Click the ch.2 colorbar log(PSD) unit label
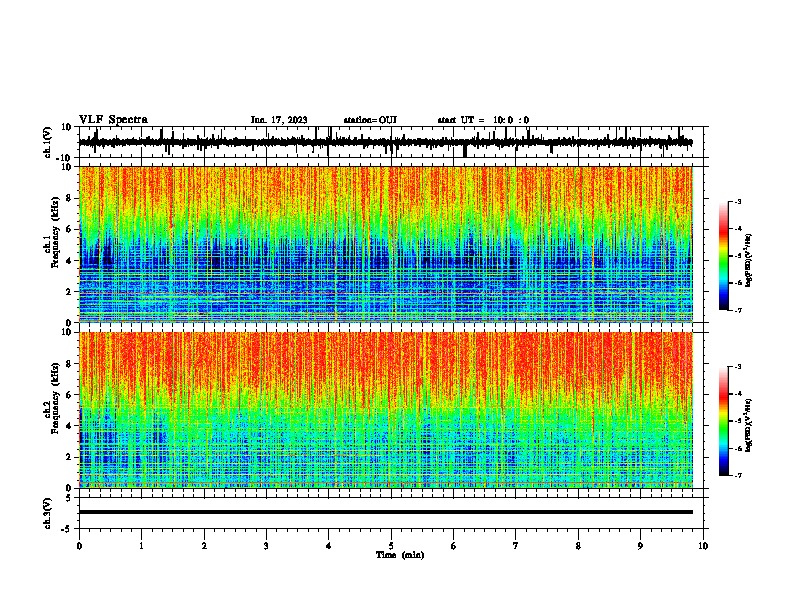 point(749,425)
